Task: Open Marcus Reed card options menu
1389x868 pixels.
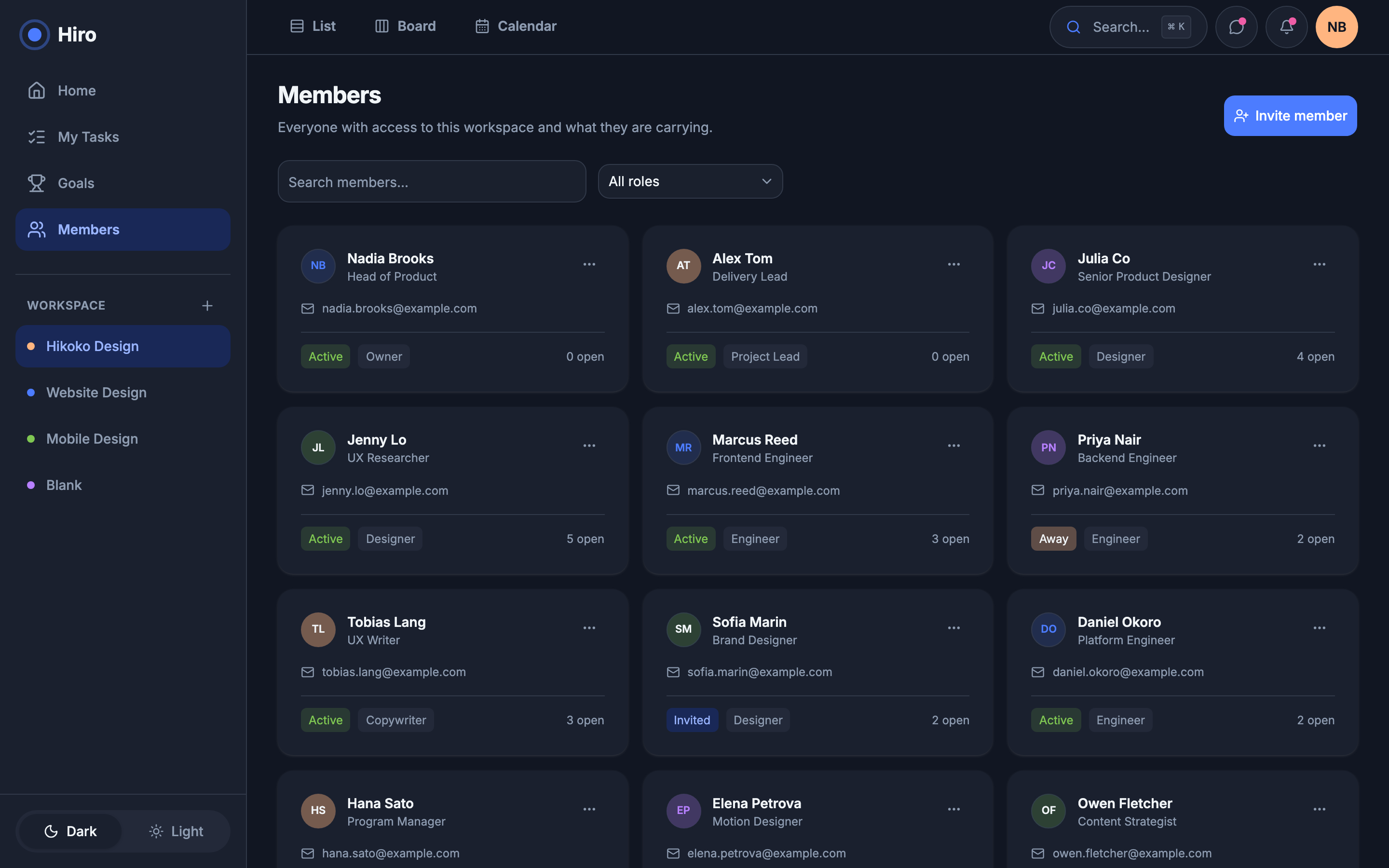Action: coord(954,446)
